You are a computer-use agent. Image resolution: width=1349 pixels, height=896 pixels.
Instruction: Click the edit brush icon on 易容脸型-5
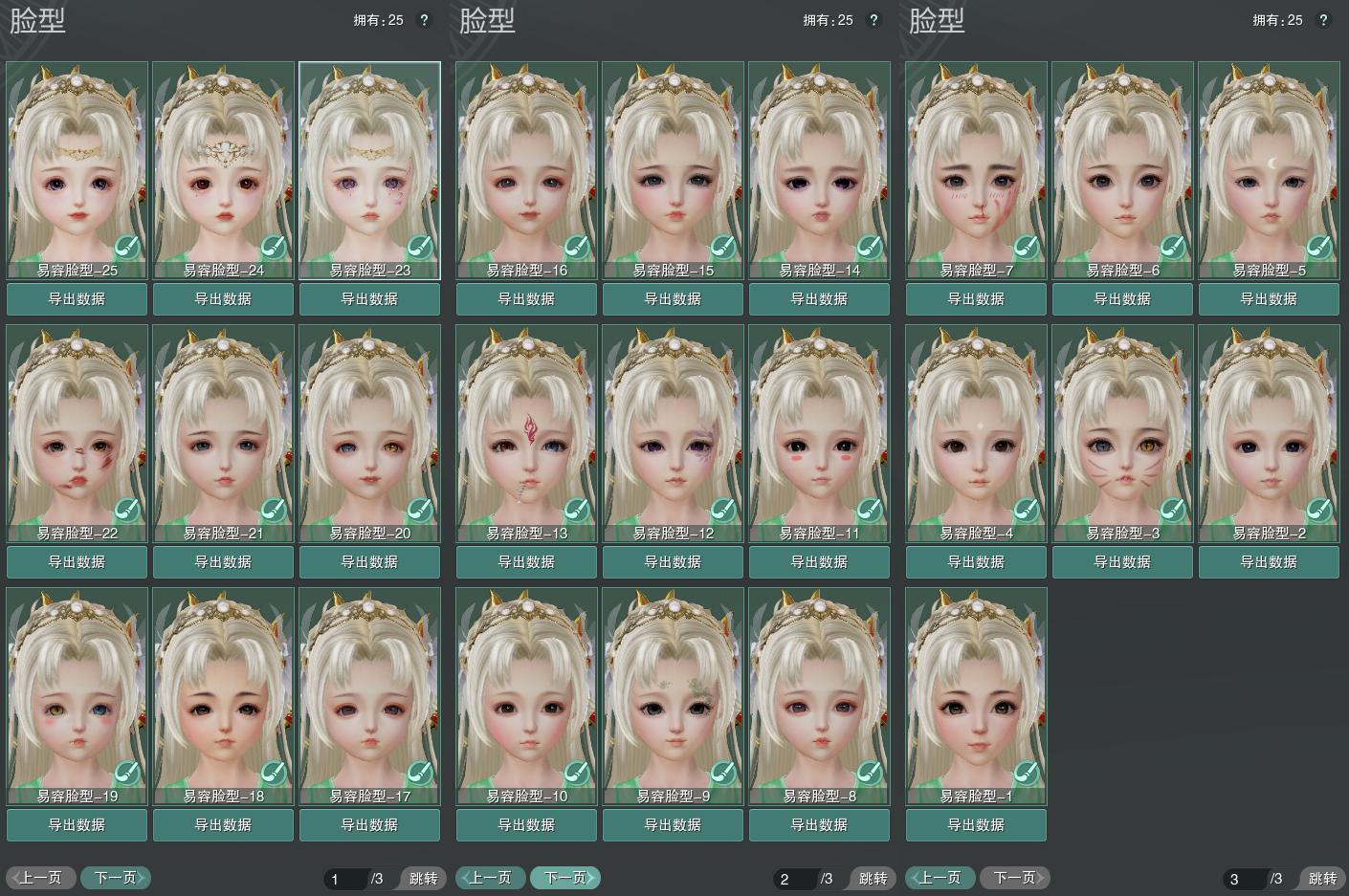[x=1319, y=248]
